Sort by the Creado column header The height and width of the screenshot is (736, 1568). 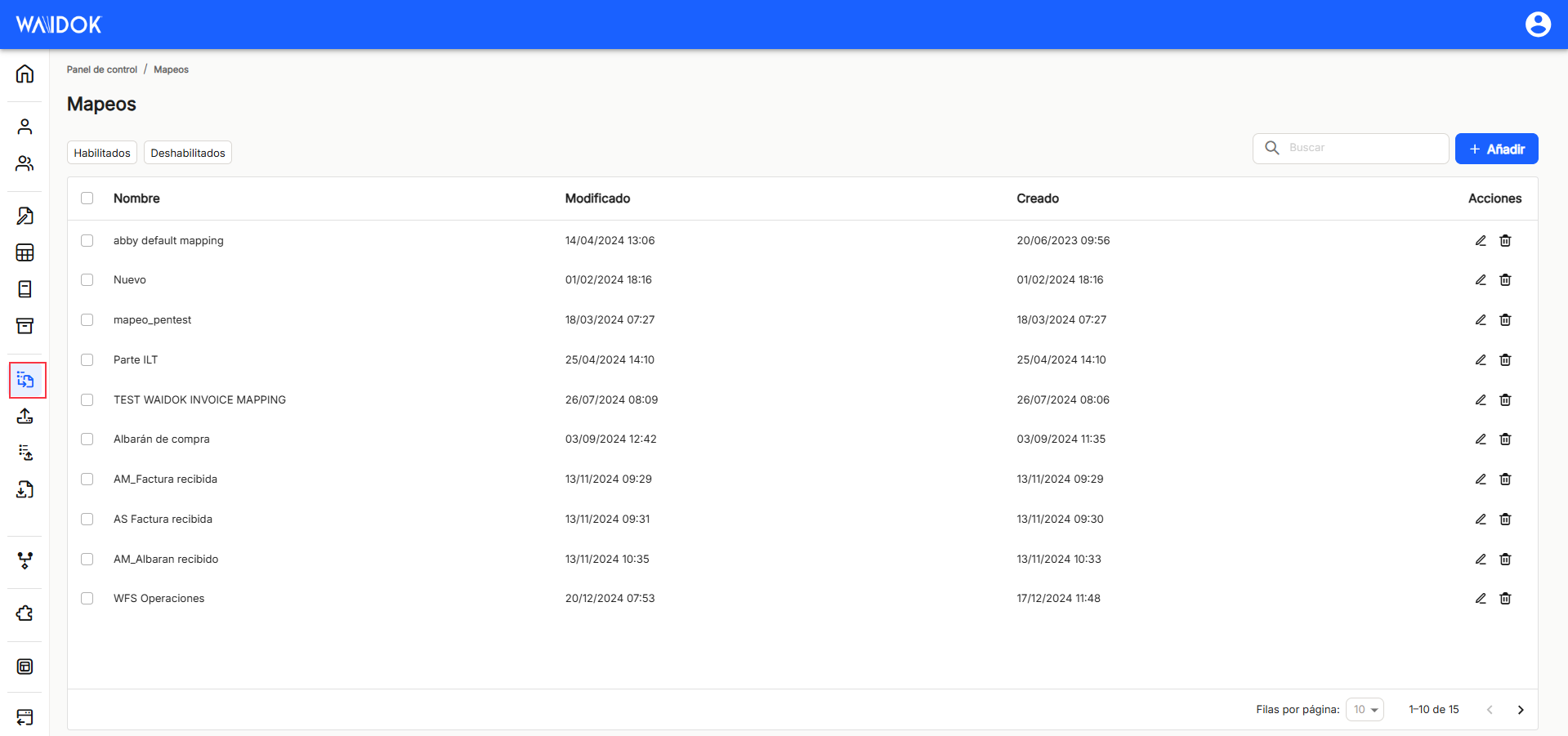[1038, 198]
